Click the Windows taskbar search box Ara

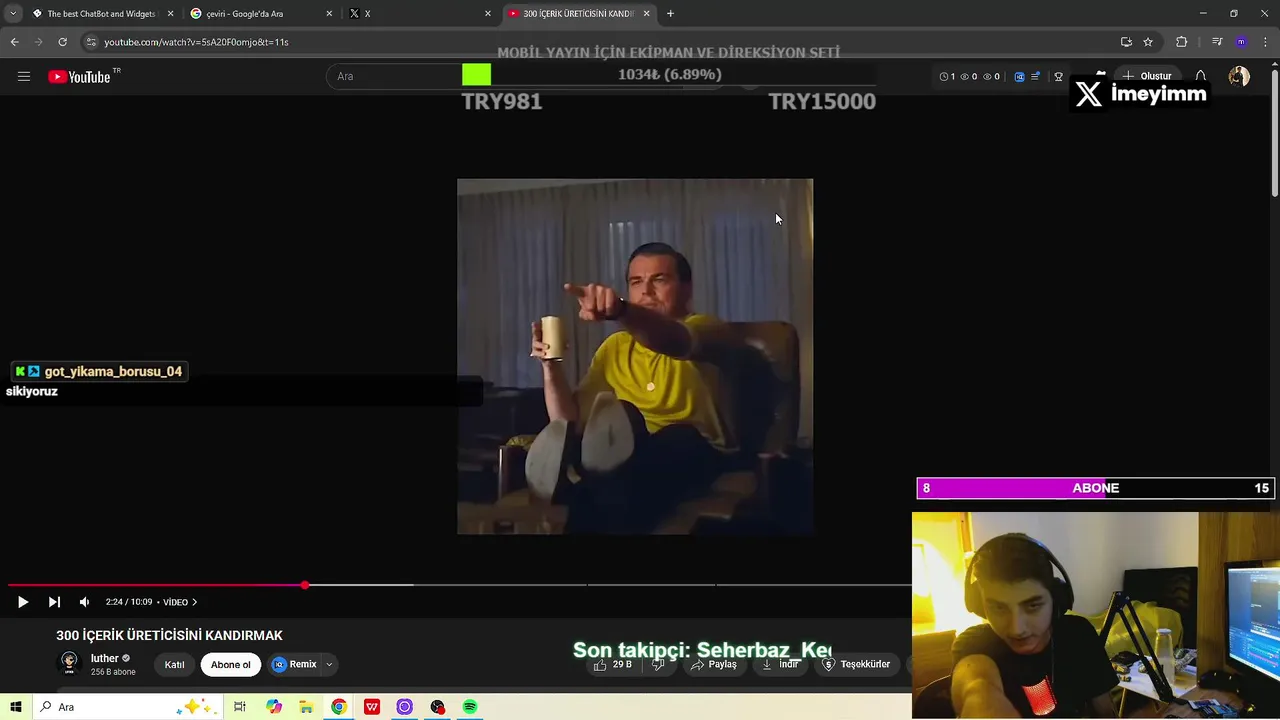pos(127,707)
